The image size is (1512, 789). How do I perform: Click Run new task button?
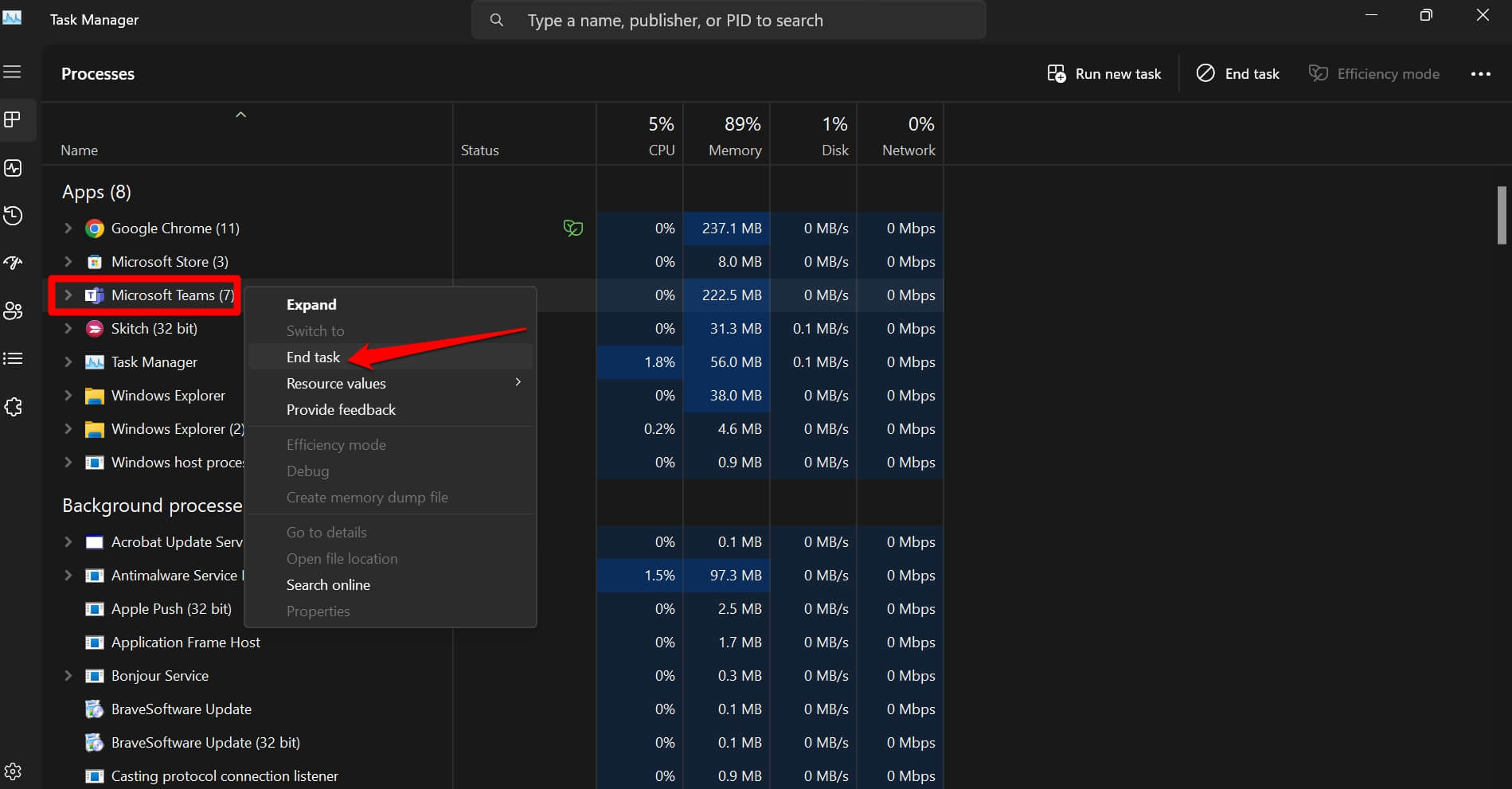[1104, 74]
